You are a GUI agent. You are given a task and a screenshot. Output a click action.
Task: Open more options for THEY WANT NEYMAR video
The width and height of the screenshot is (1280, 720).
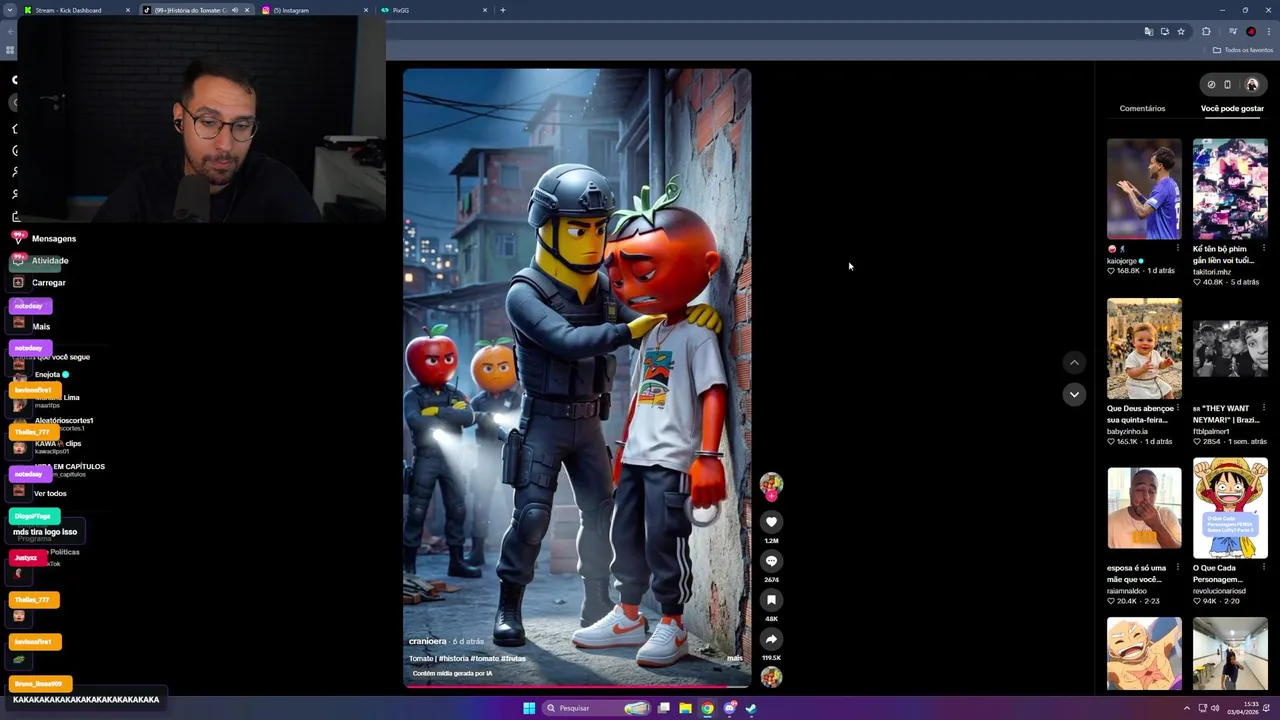[1263, 408]
